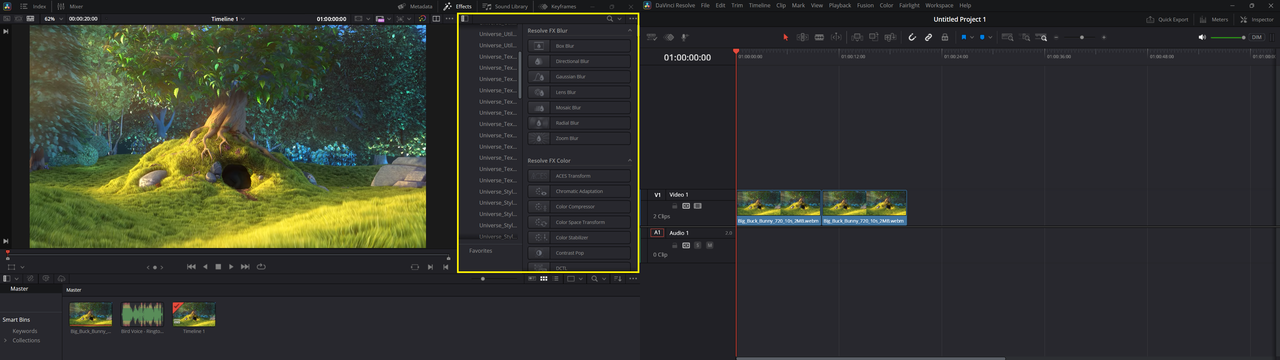Show the Meters panel
Screen dimensions: 1280x360
click(1214, 19)
